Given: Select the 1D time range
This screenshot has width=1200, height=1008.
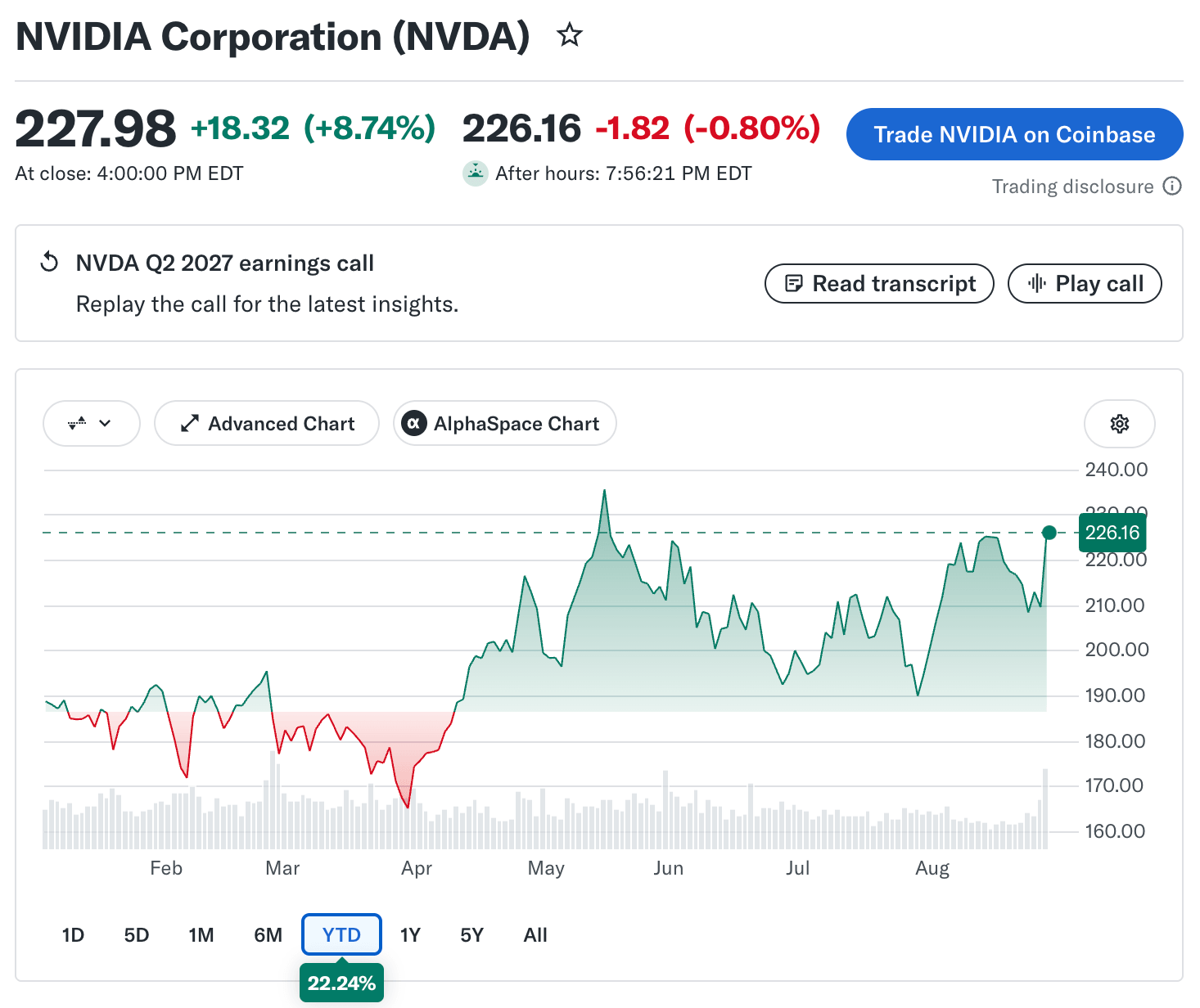Looking at the screenshot, I should 73,935.
